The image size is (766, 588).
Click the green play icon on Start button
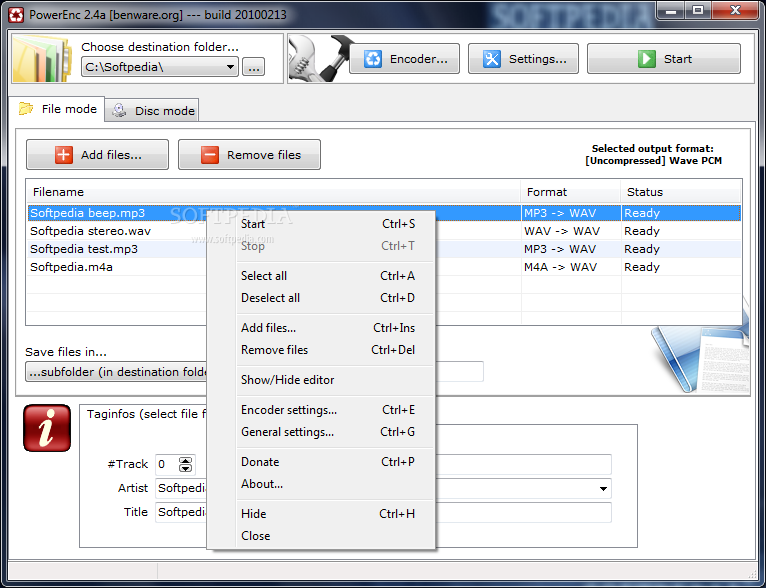pos(646,59)
